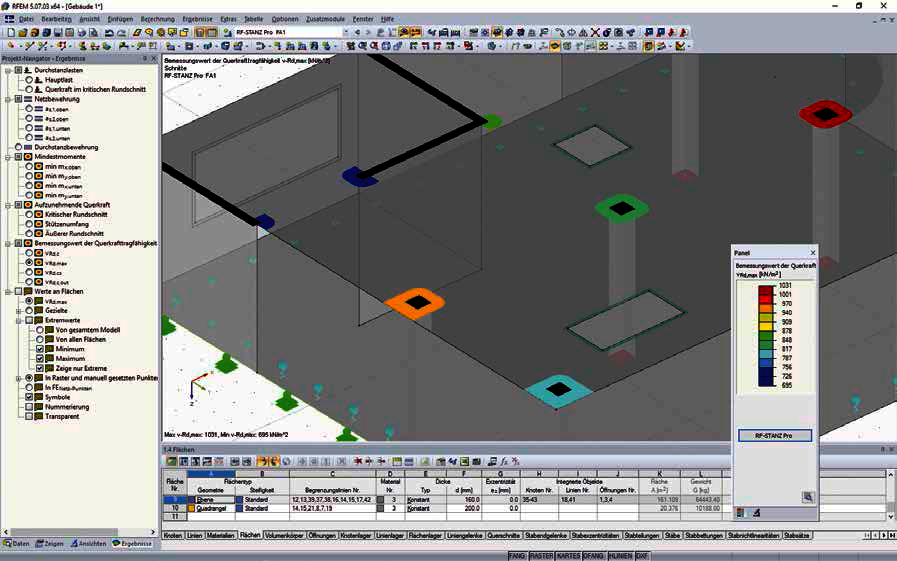897x561 pixels.
Task: Collapse the Werte an Flächen tree node
Action: click(x=9, y=291)
